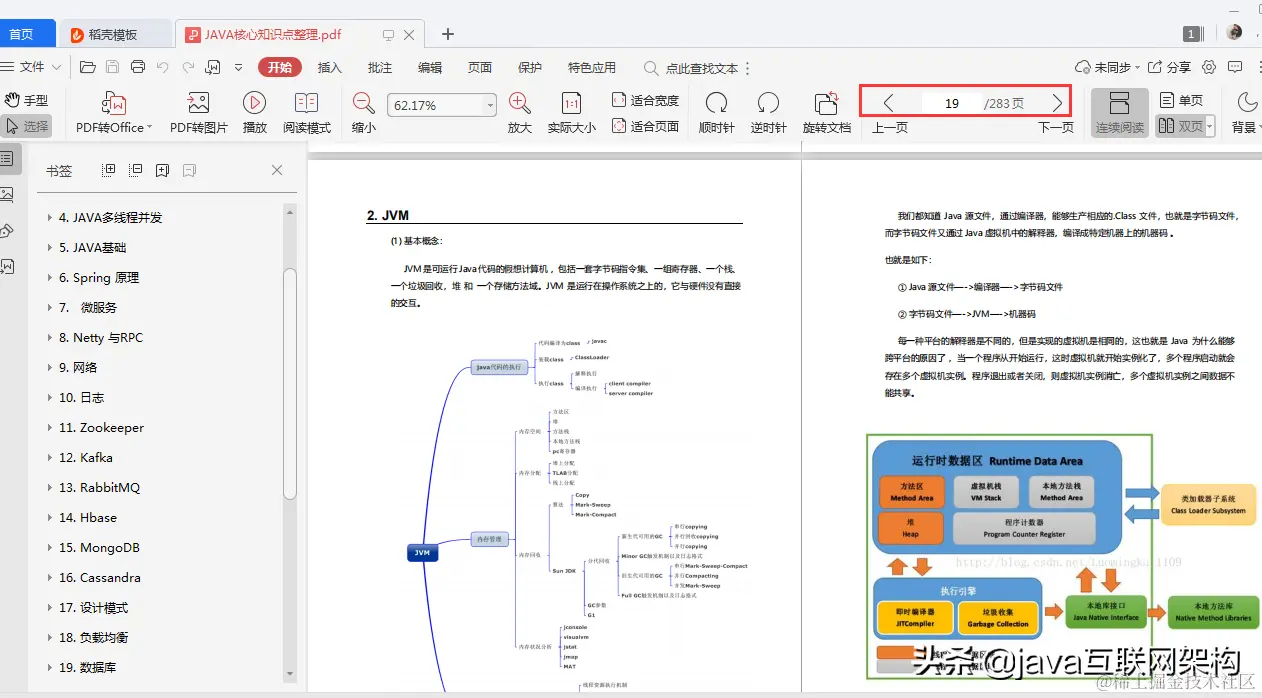The image size is (1262, 698).
Task: Click the 下一页 next page button
Action: pos(1059,101)
